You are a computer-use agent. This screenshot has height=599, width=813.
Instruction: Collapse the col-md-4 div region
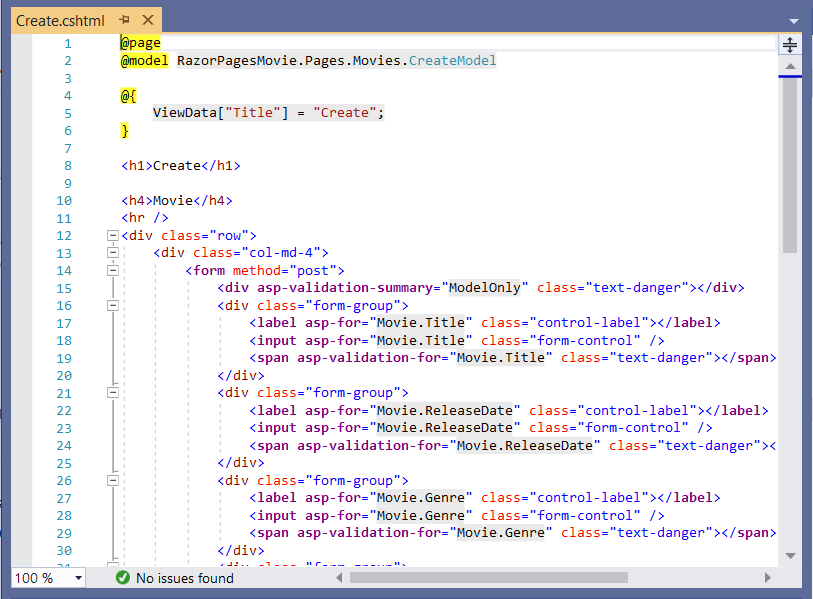113,252
